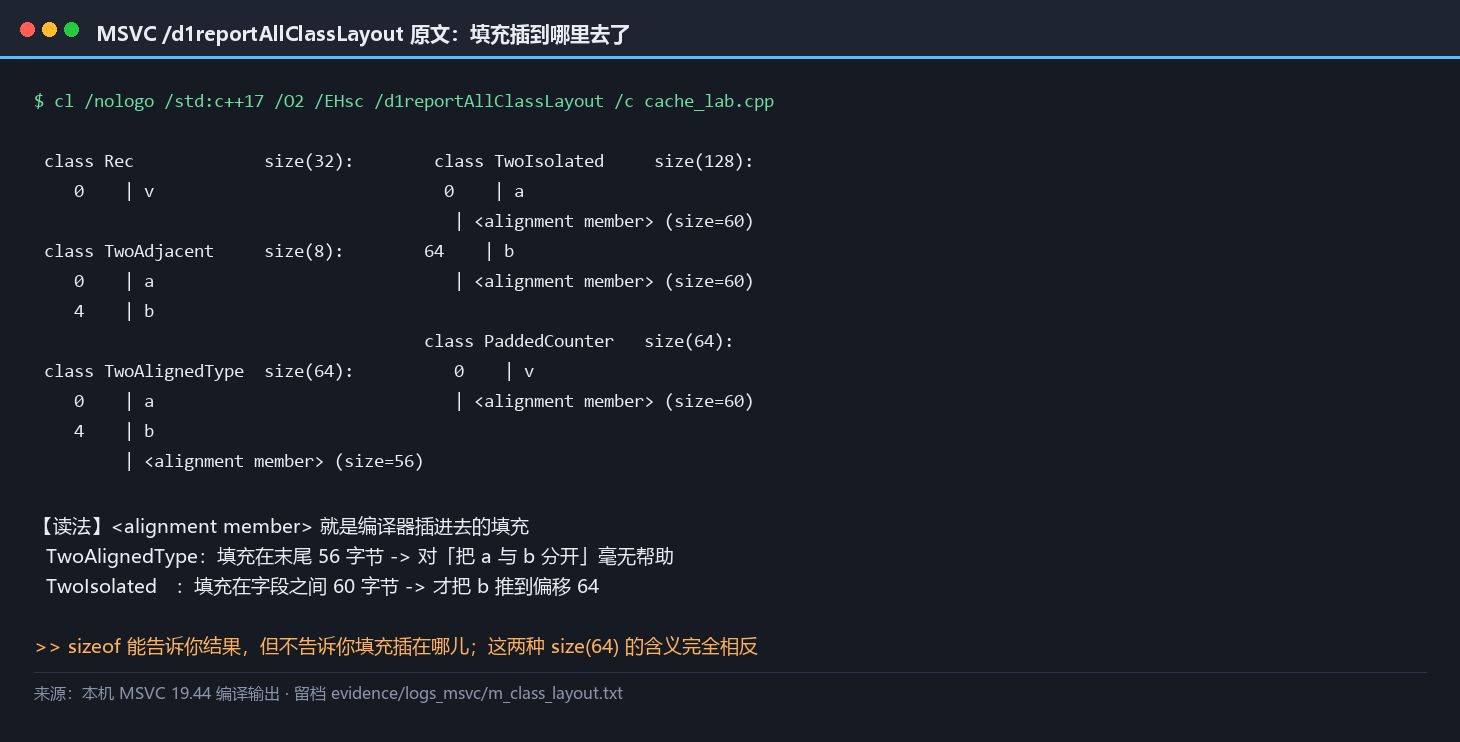The width and height of the screenshot is (1460, 742).
Task: Click the '64 | b' row in TwoIsolated
Action: pos(469,251)
